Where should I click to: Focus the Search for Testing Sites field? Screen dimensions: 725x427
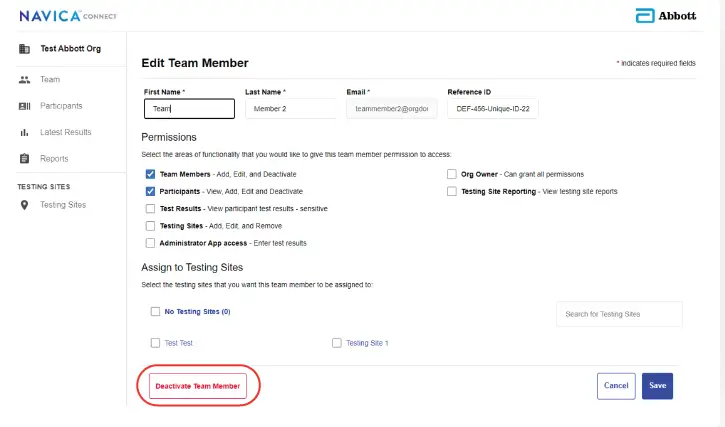(x=618, y=314)
